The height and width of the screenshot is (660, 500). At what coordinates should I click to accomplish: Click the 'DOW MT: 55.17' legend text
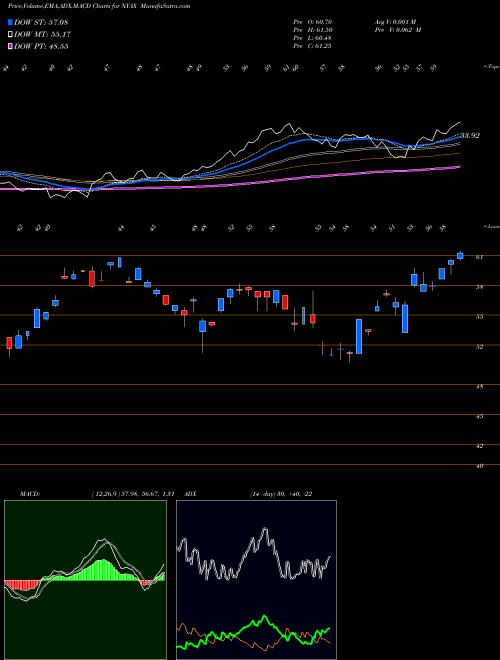[x=41, y=35]
